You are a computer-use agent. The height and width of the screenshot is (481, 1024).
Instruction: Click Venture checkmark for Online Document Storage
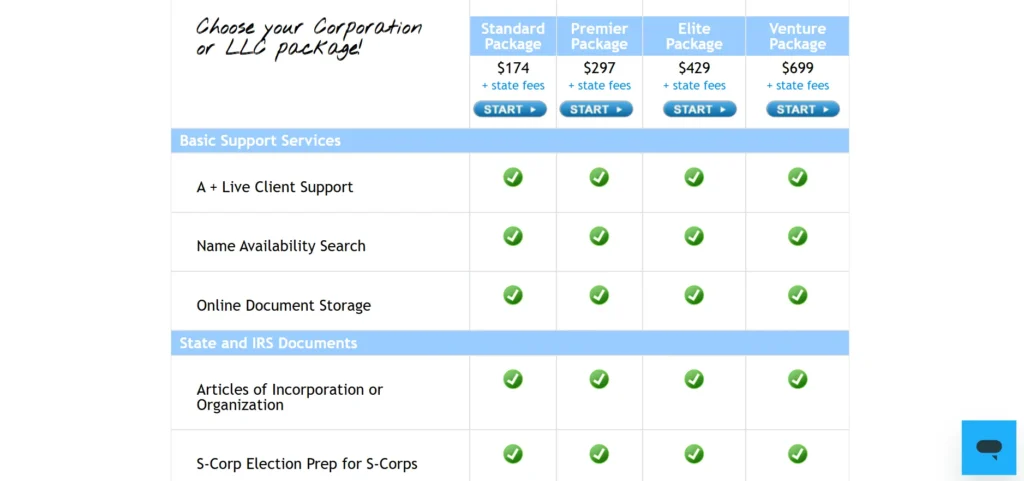[x=797, y=295]
